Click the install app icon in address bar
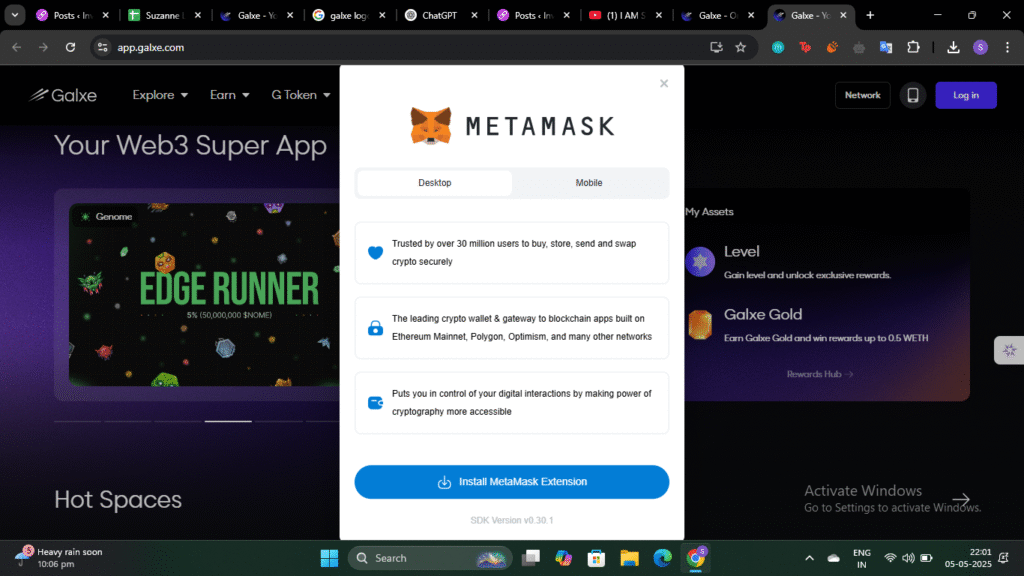 (x=716, y=47)
